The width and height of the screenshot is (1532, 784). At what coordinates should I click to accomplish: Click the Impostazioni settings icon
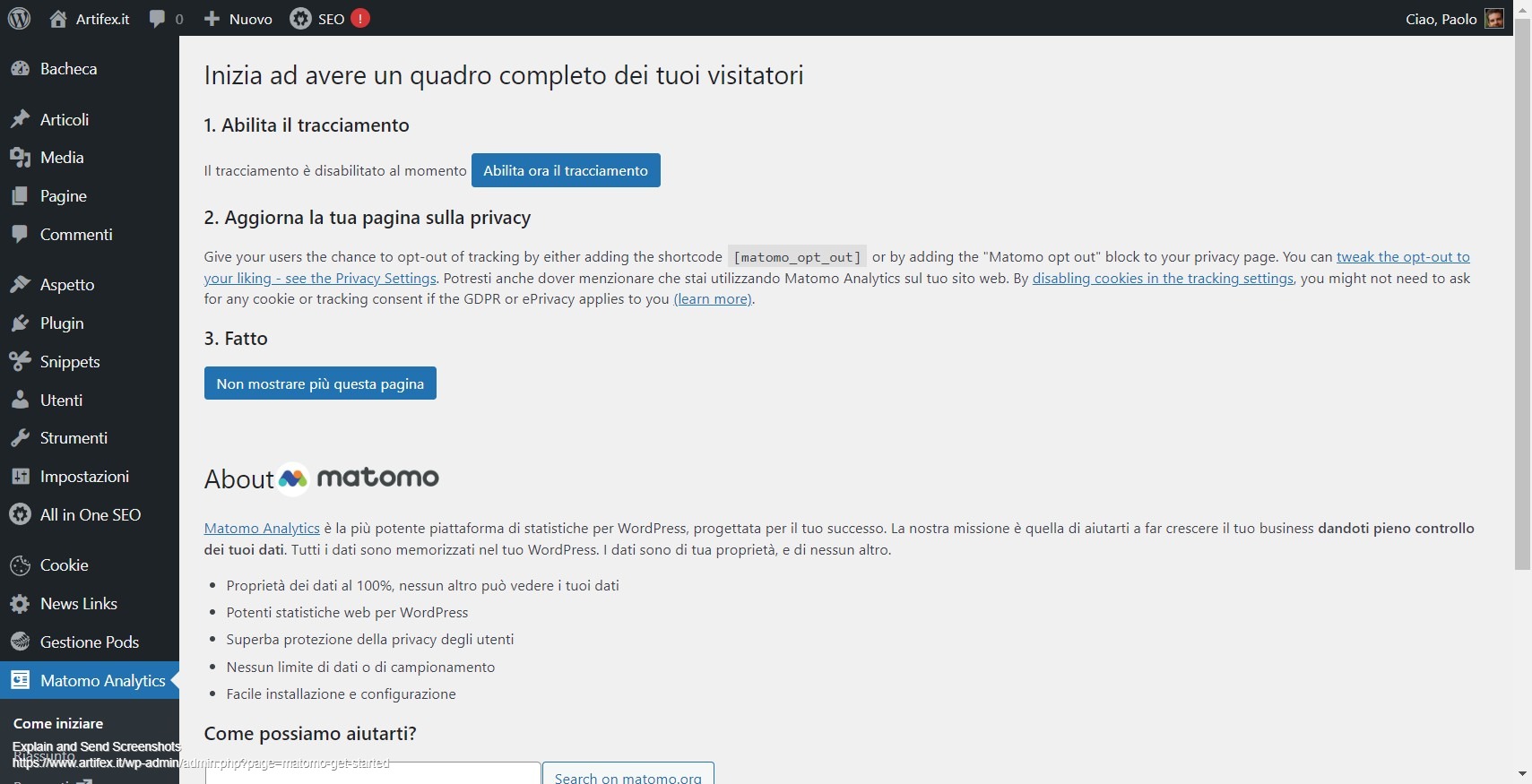[20, 477]
